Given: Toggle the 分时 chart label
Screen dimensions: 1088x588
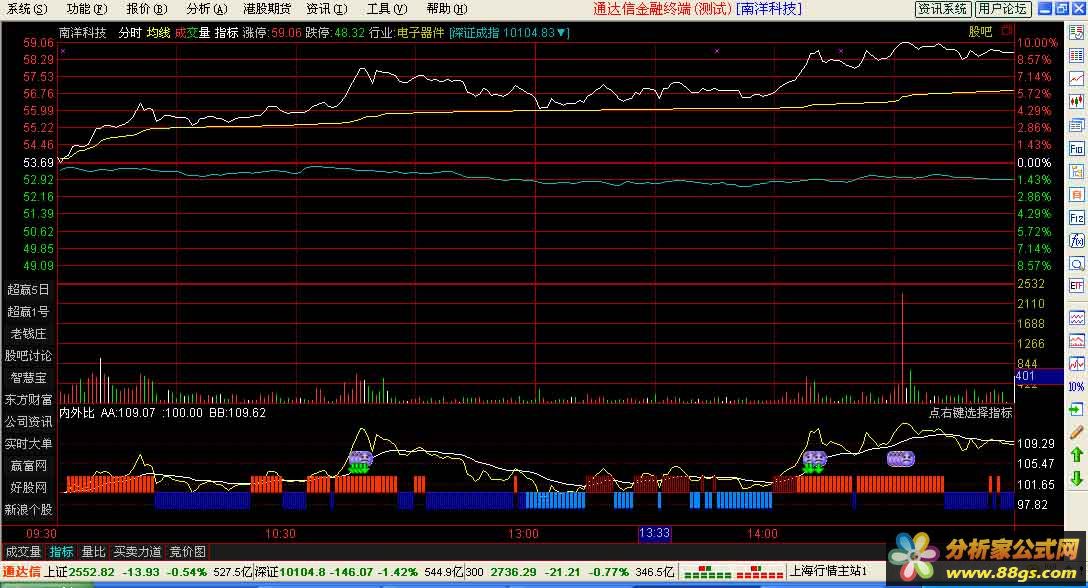Looking at the screenshot, I should pyautogui.click(x=130, y=33).
